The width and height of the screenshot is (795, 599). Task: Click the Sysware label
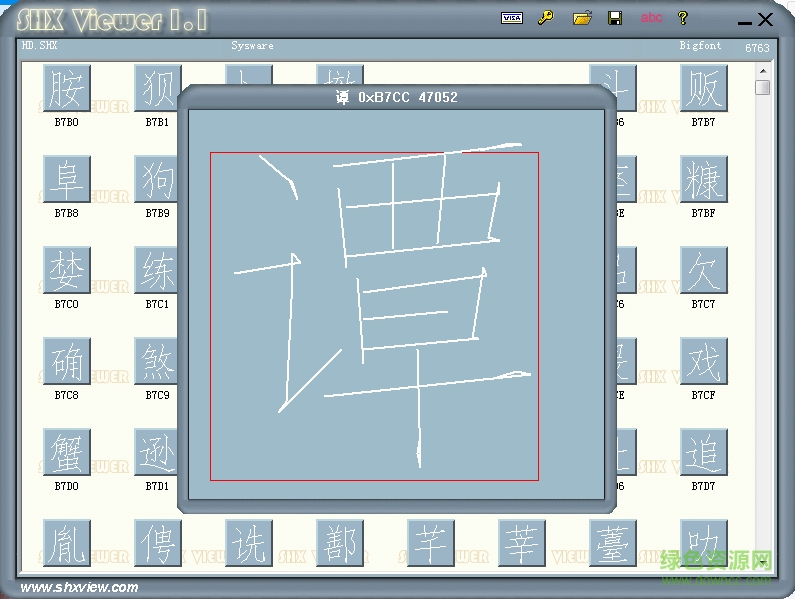[252, 46]
